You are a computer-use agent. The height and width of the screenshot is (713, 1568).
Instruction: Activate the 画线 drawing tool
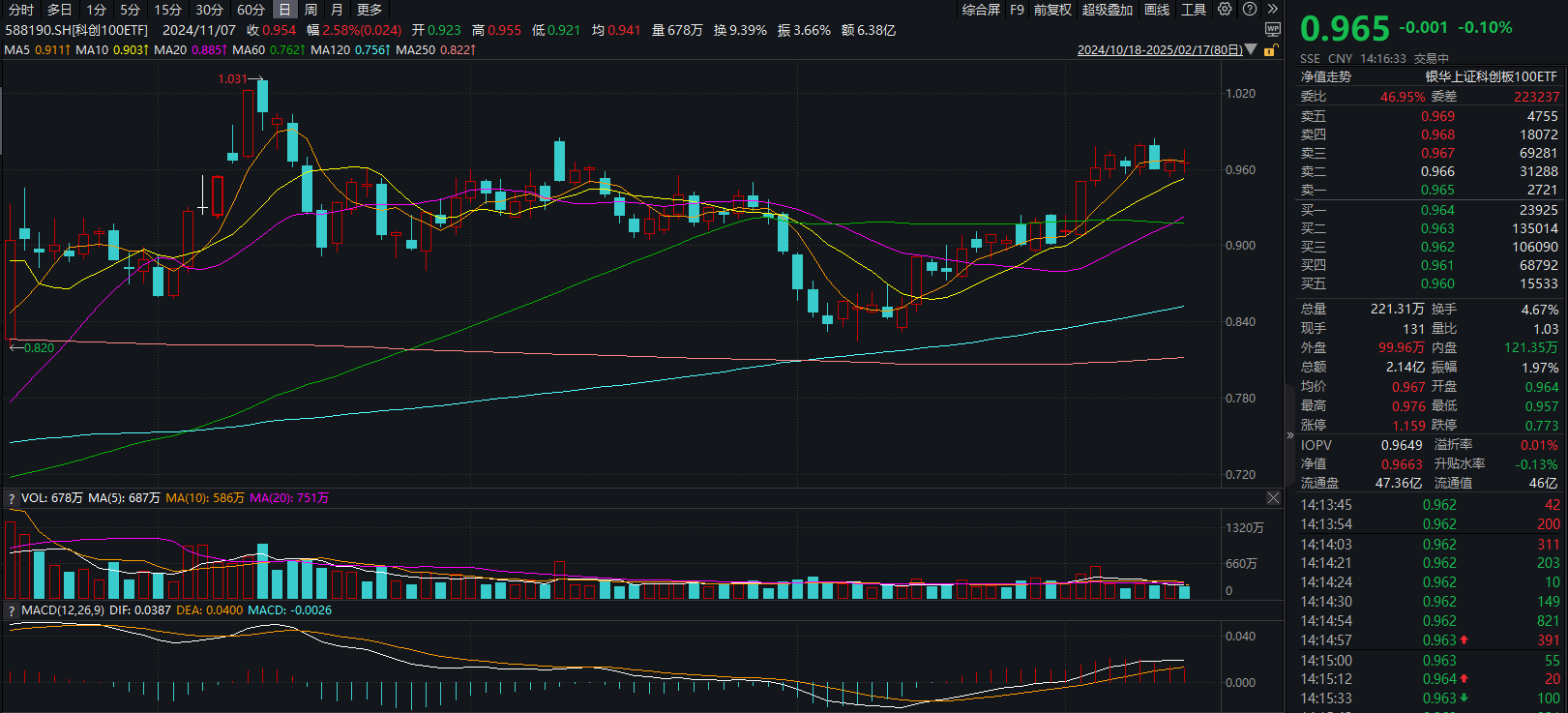1157,10
